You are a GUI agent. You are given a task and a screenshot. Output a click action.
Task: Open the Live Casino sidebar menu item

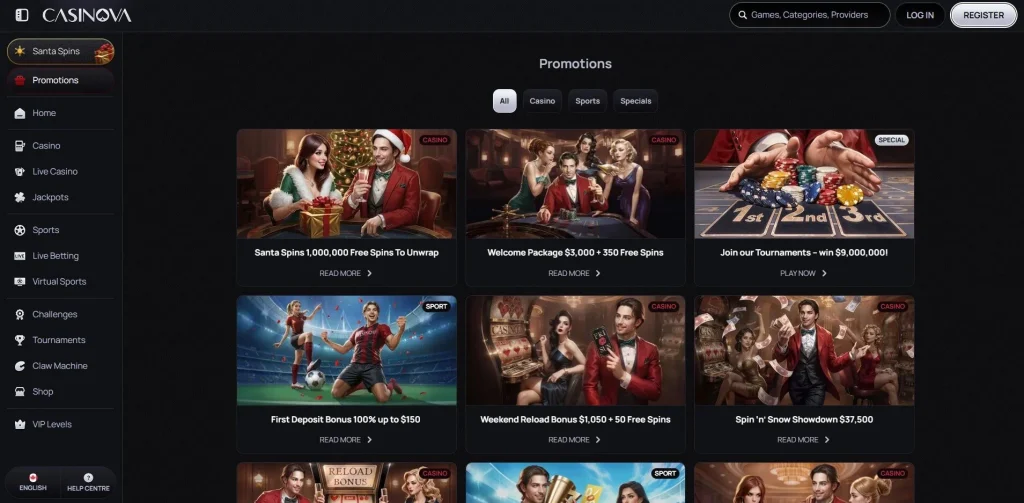coord(60,172)
